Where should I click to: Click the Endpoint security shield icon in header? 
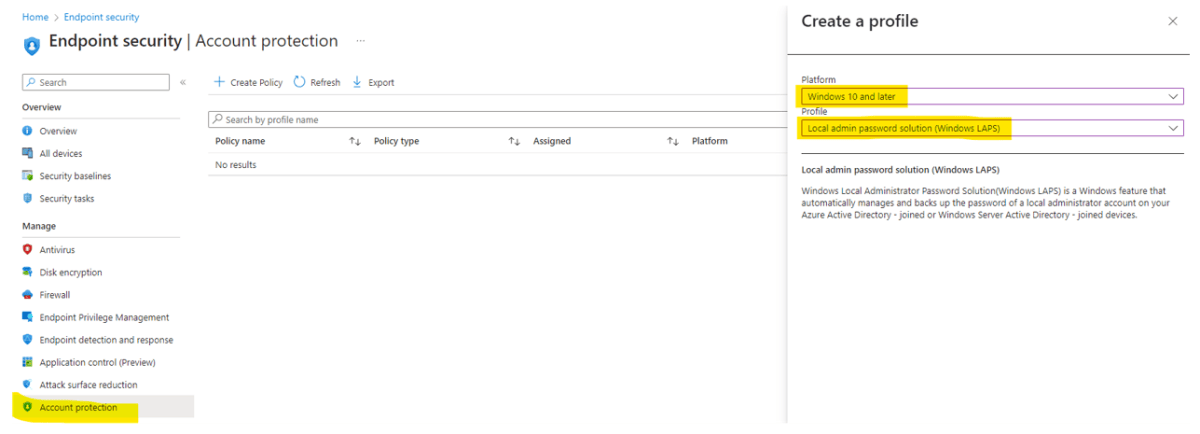(31, 45)
